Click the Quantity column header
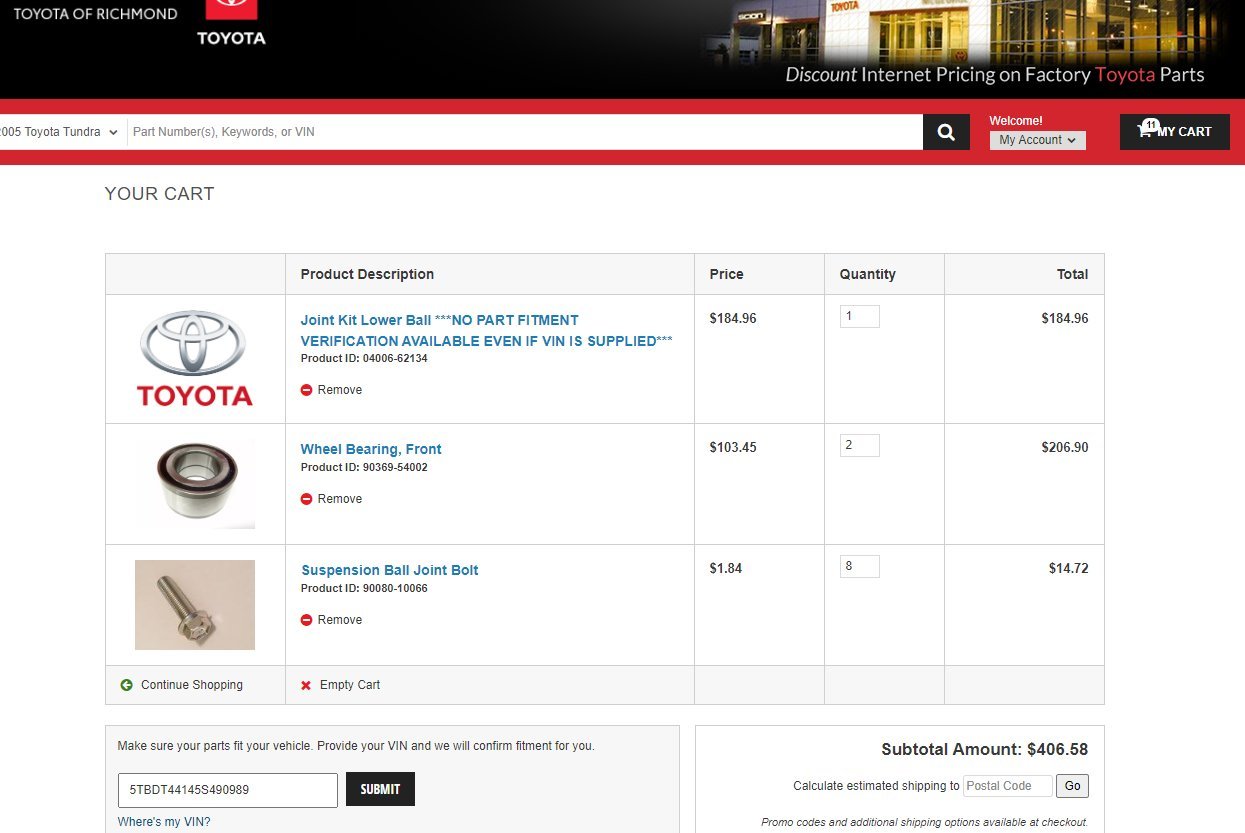The image size is (1245, 833). point(867,274)
